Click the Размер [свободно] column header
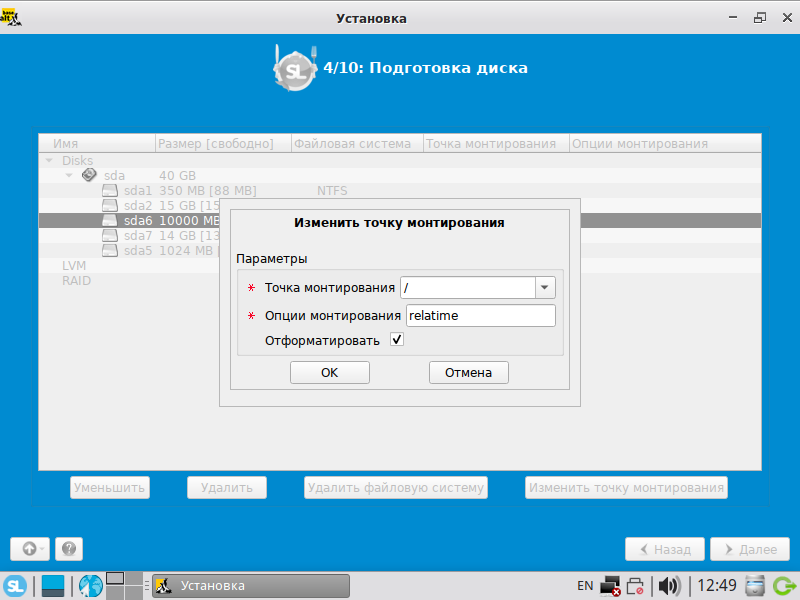800x600 pixels. tap(223, 143)
